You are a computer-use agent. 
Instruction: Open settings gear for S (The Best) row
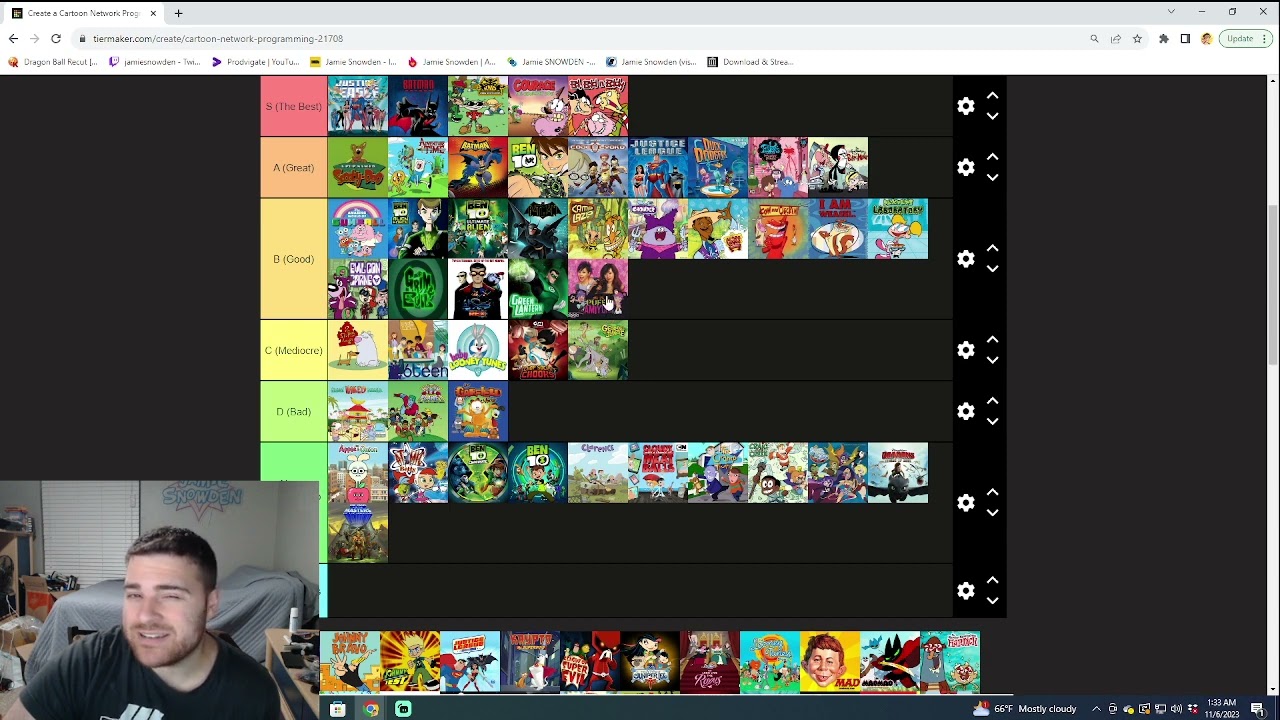[966, 106]
